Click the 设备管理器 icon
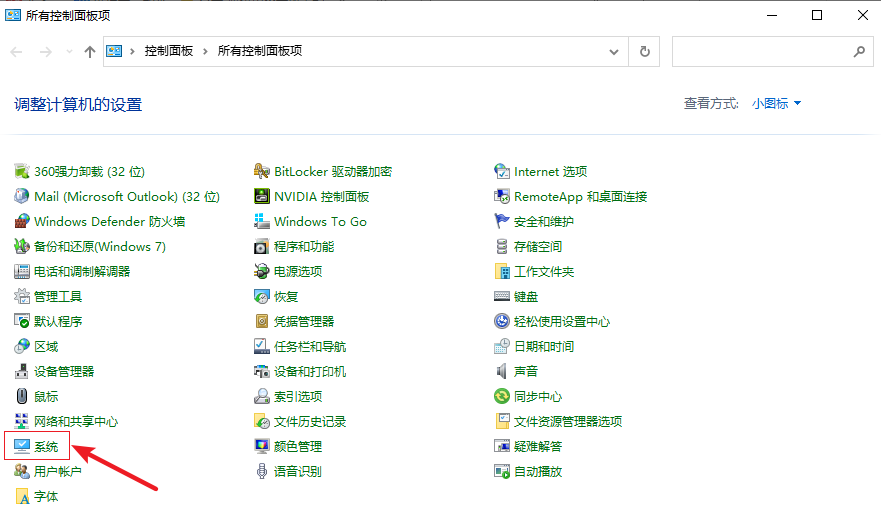Image resolution: width=881 pixels, height=511 pixels. click(x=22, y=372)
